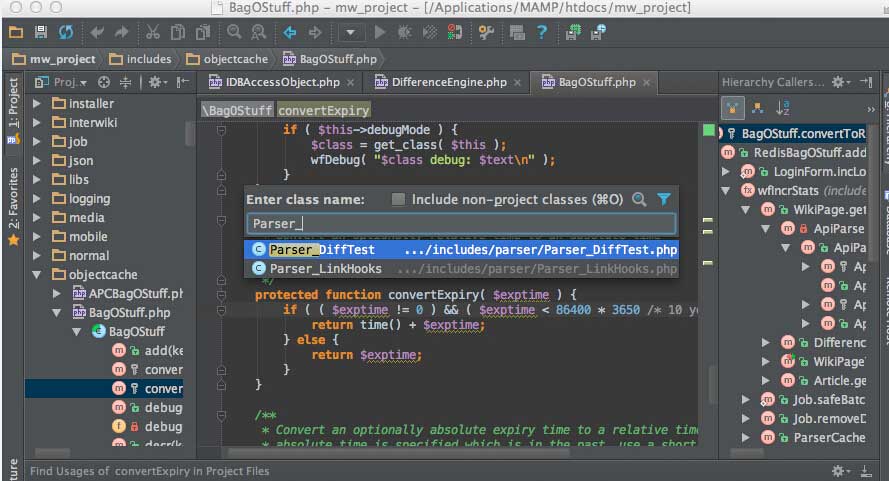Viewport: 889px width, 481px height.
Task: Toggle Include non-project classes checkbox
Action: coord(399,199)
